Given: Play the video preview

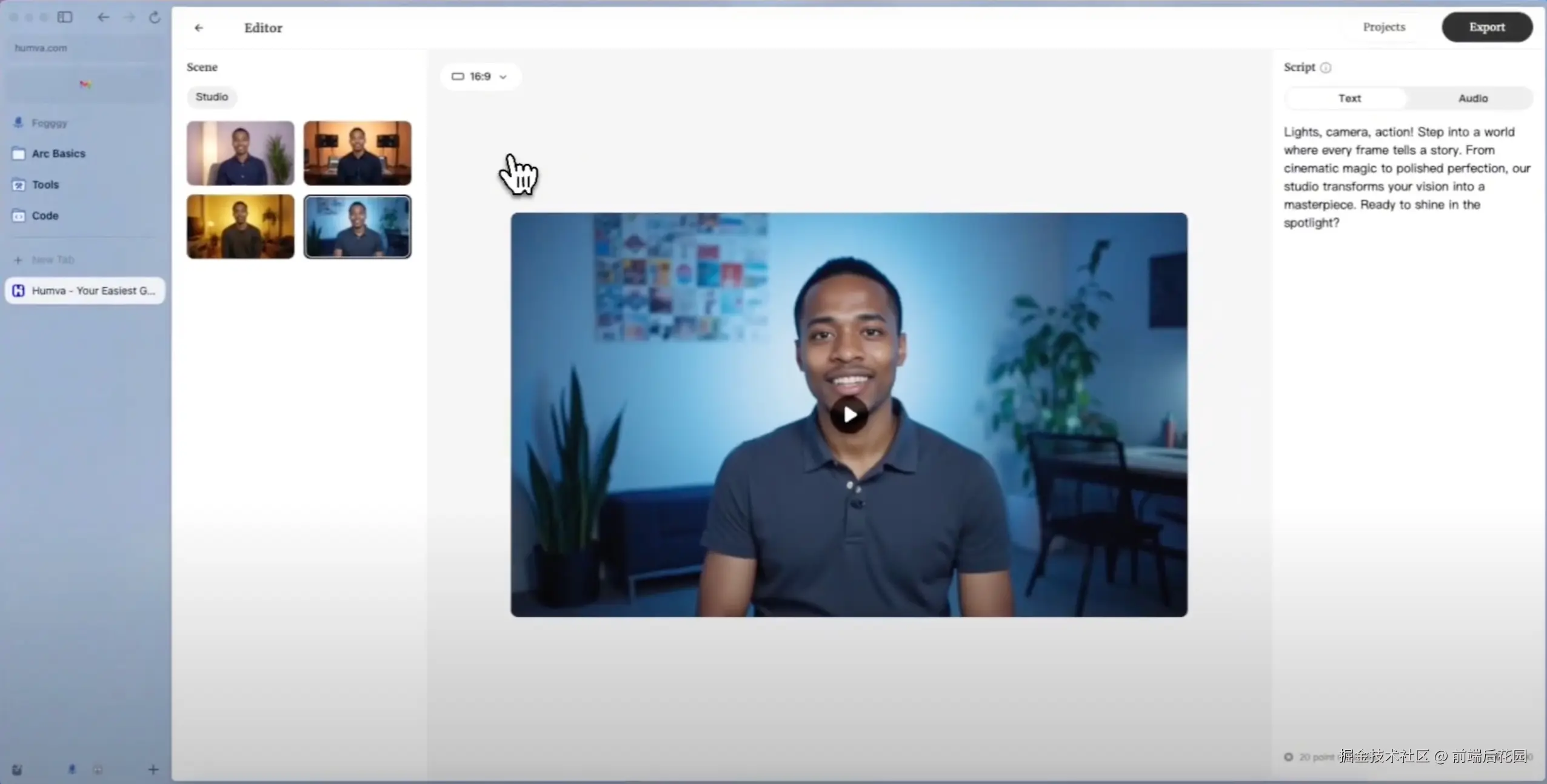Looking at the screenshot, I should [849, 415].
